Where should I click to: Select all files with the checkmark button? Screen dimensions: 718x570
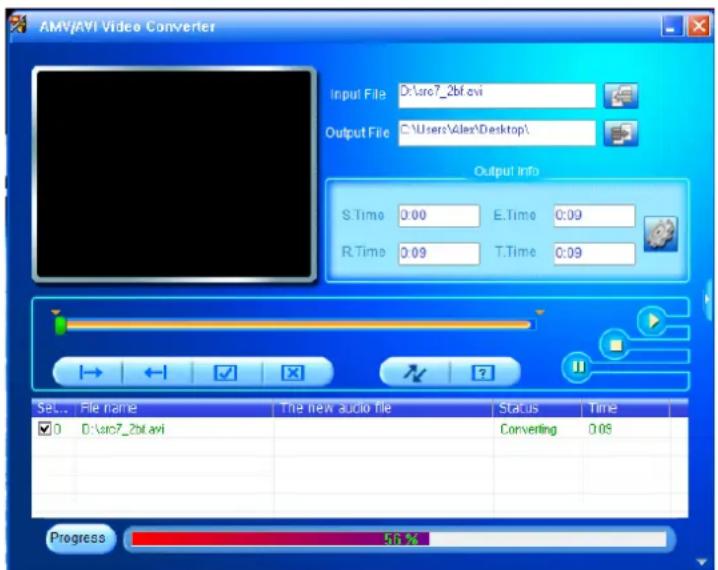tap(226, 373)
